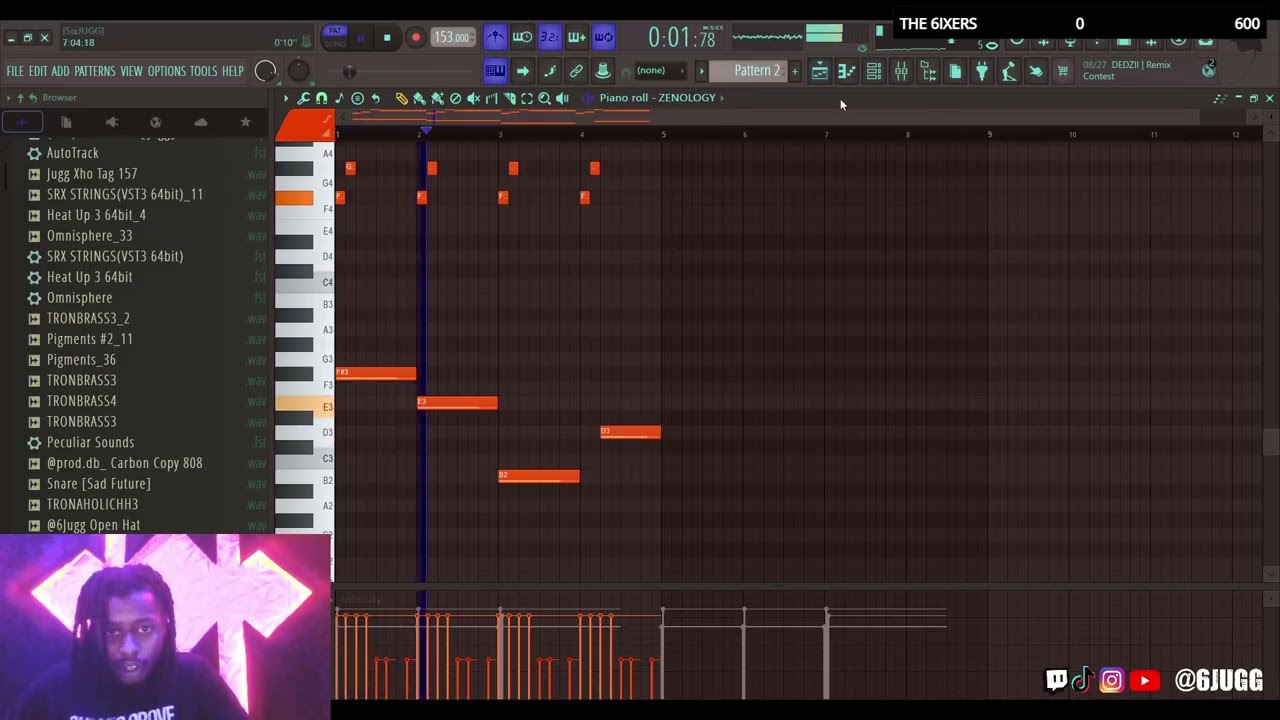Switch browser to sounds speaker tab

pyautogui.click(x=111, y=122)
